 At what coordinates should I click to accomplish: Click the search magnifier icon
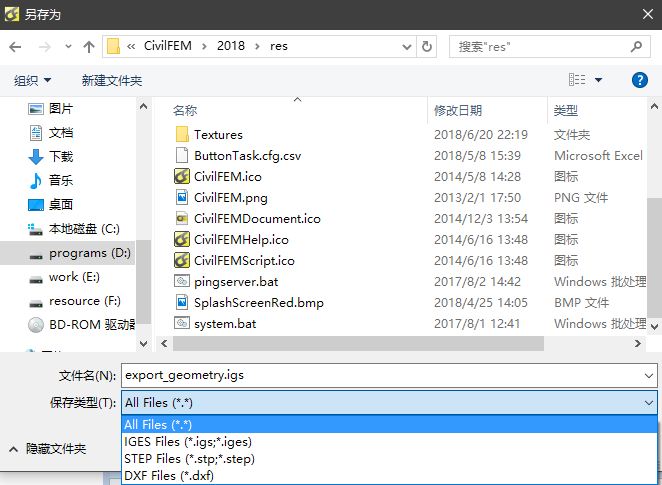point(637,46)
